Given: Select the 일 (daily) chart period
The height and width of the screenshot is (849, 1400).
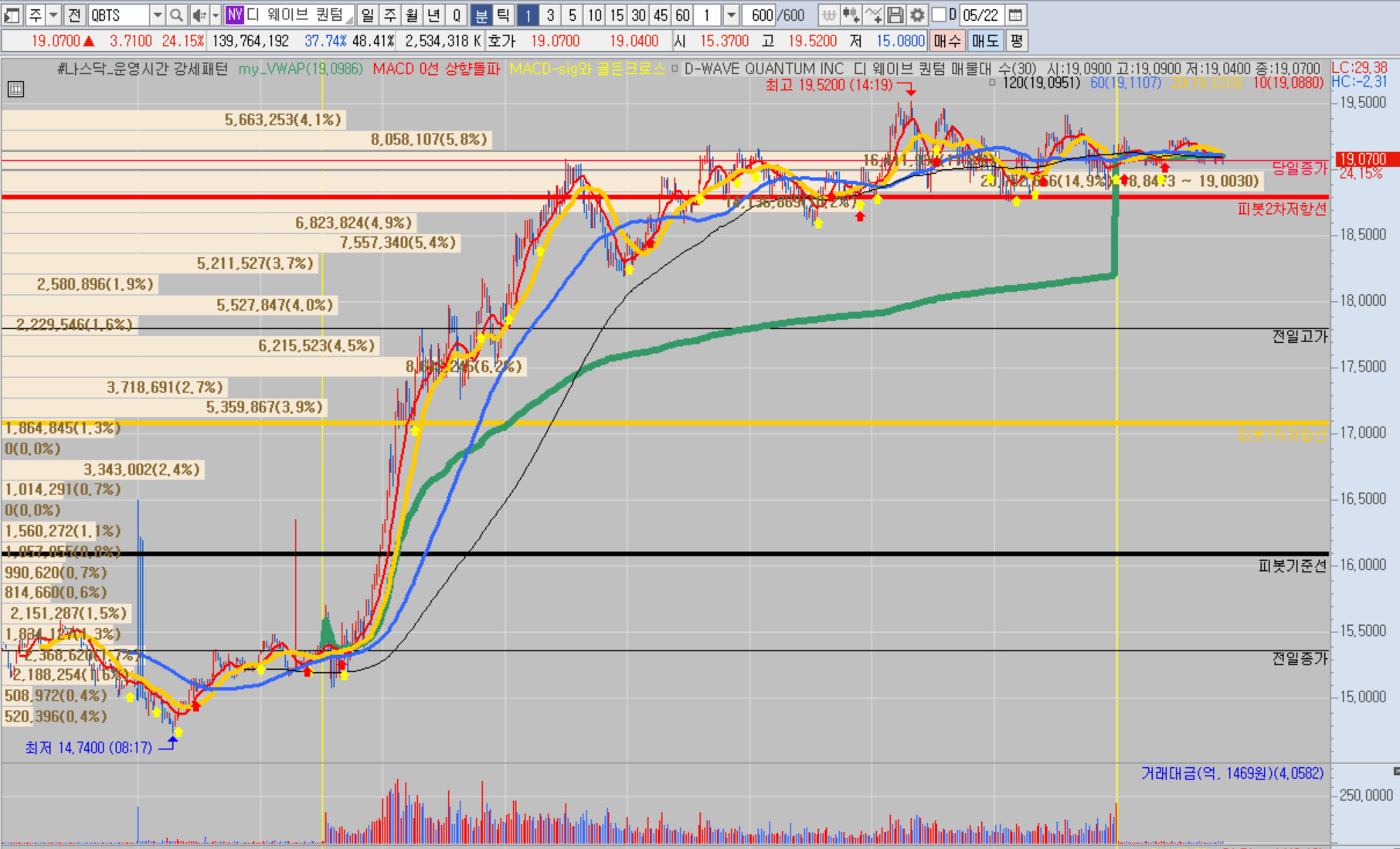Looking at the screenshot, I should pos(367,15).
